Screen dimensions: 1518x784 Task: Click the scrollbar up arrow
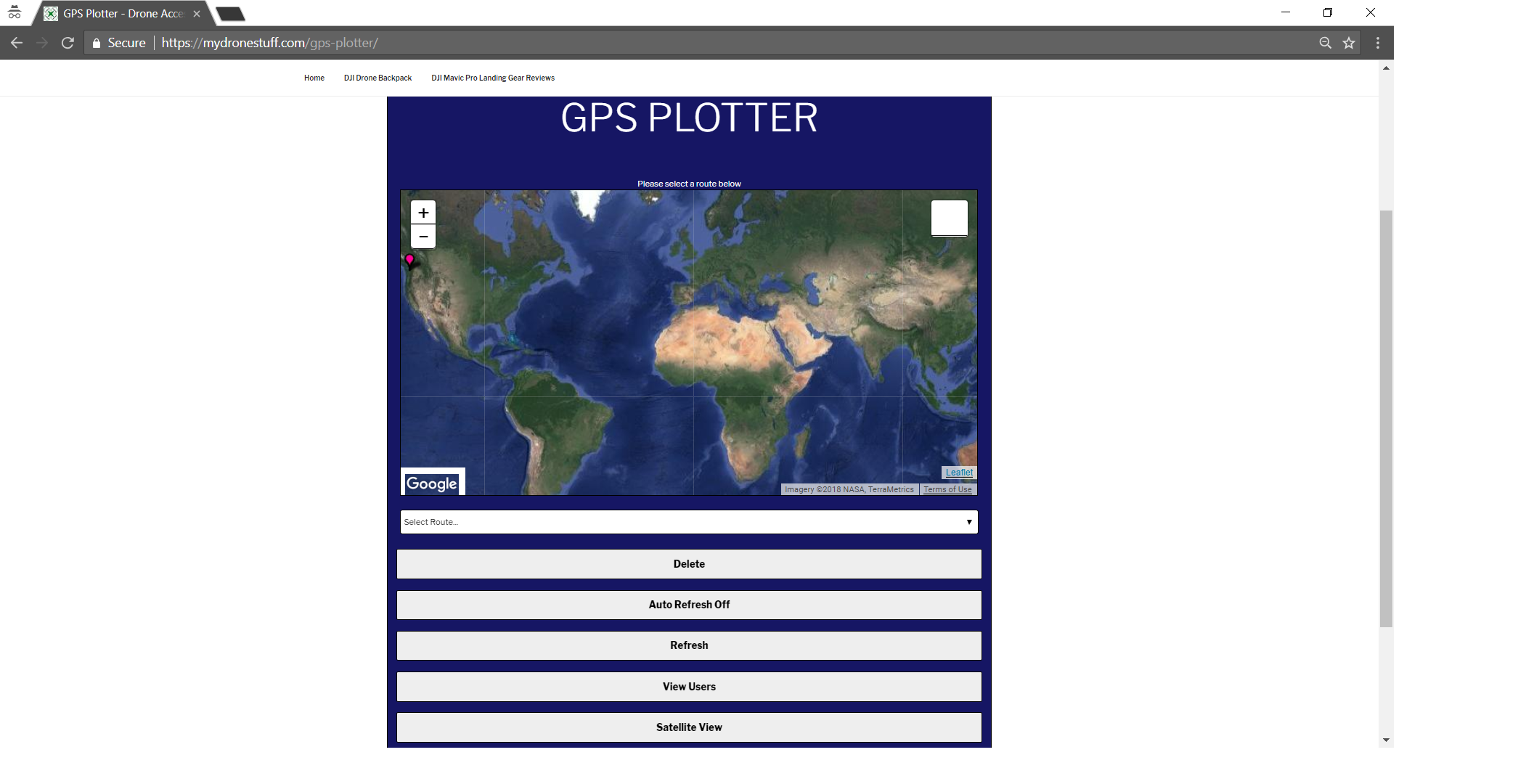tap(1386, 68)
